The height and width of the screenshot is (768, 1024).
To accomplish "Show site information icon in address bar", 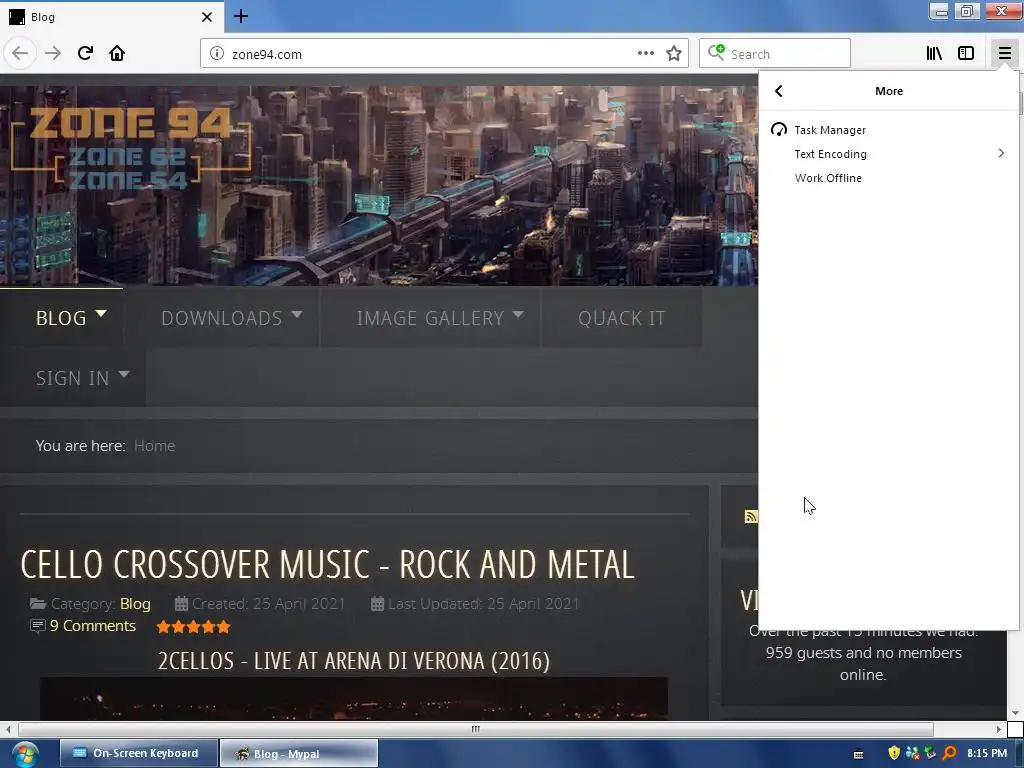I will tap(217, 54).
